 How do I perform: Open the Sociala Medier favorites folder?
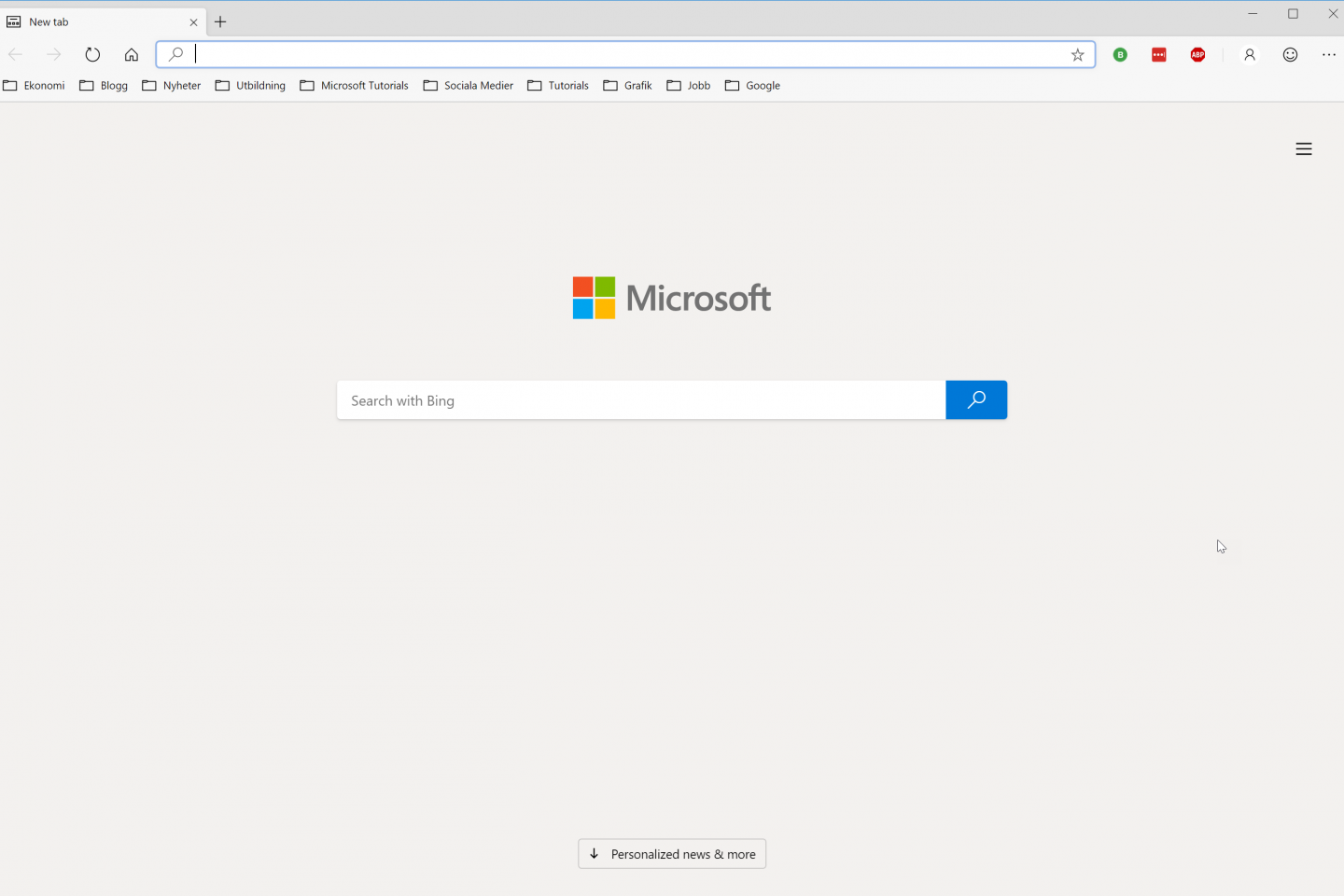pos(469,86)
